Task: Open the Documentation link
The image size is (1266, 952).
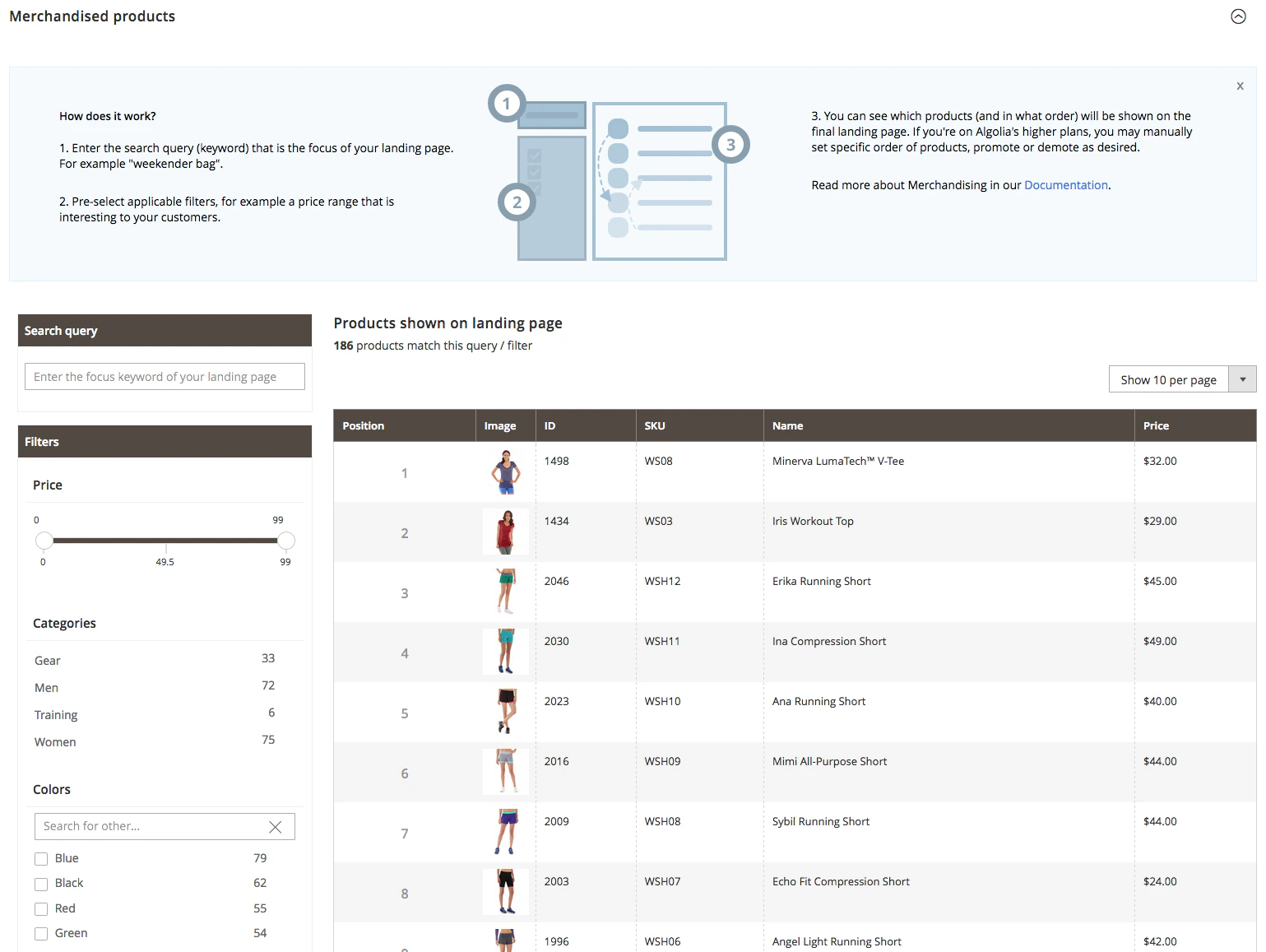Action: [x=1066, y=185]
